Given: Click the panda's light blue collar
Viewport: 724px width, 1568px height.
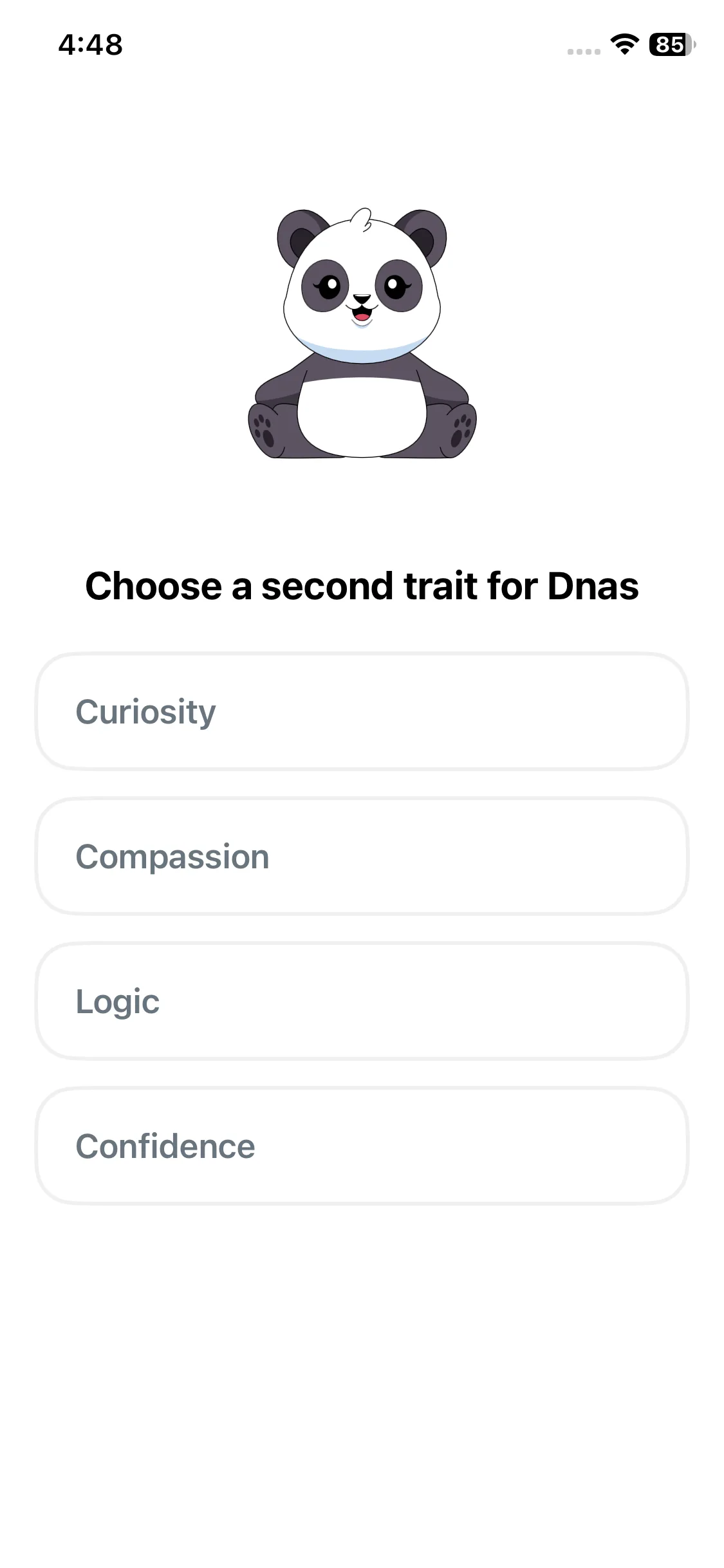Looking at the screenshot, I should click(362, 353).
